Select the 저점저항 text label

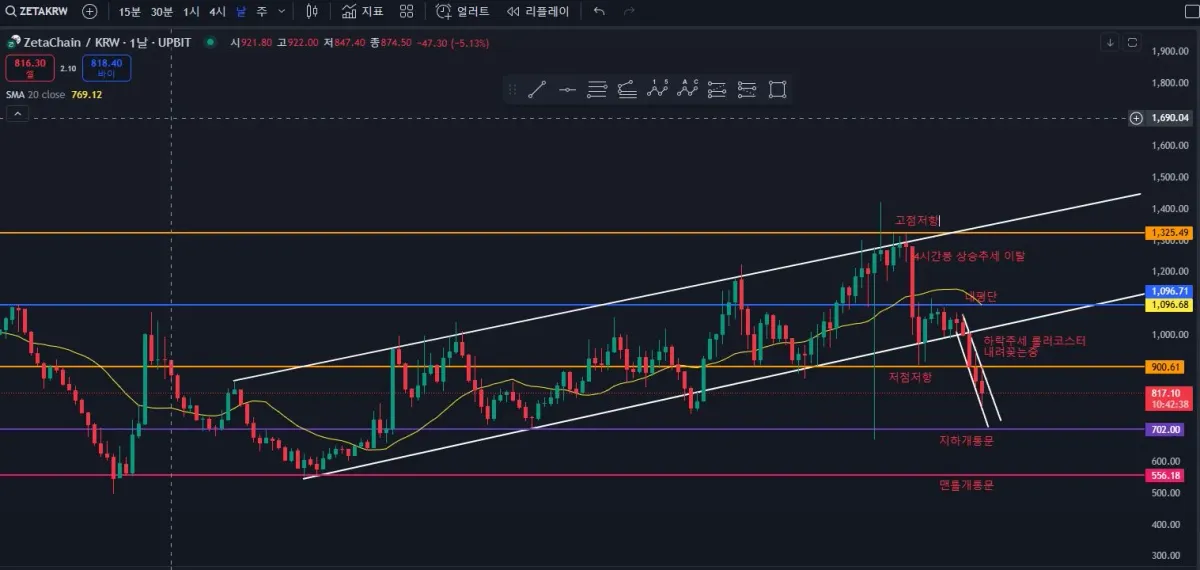click(910, 377)
